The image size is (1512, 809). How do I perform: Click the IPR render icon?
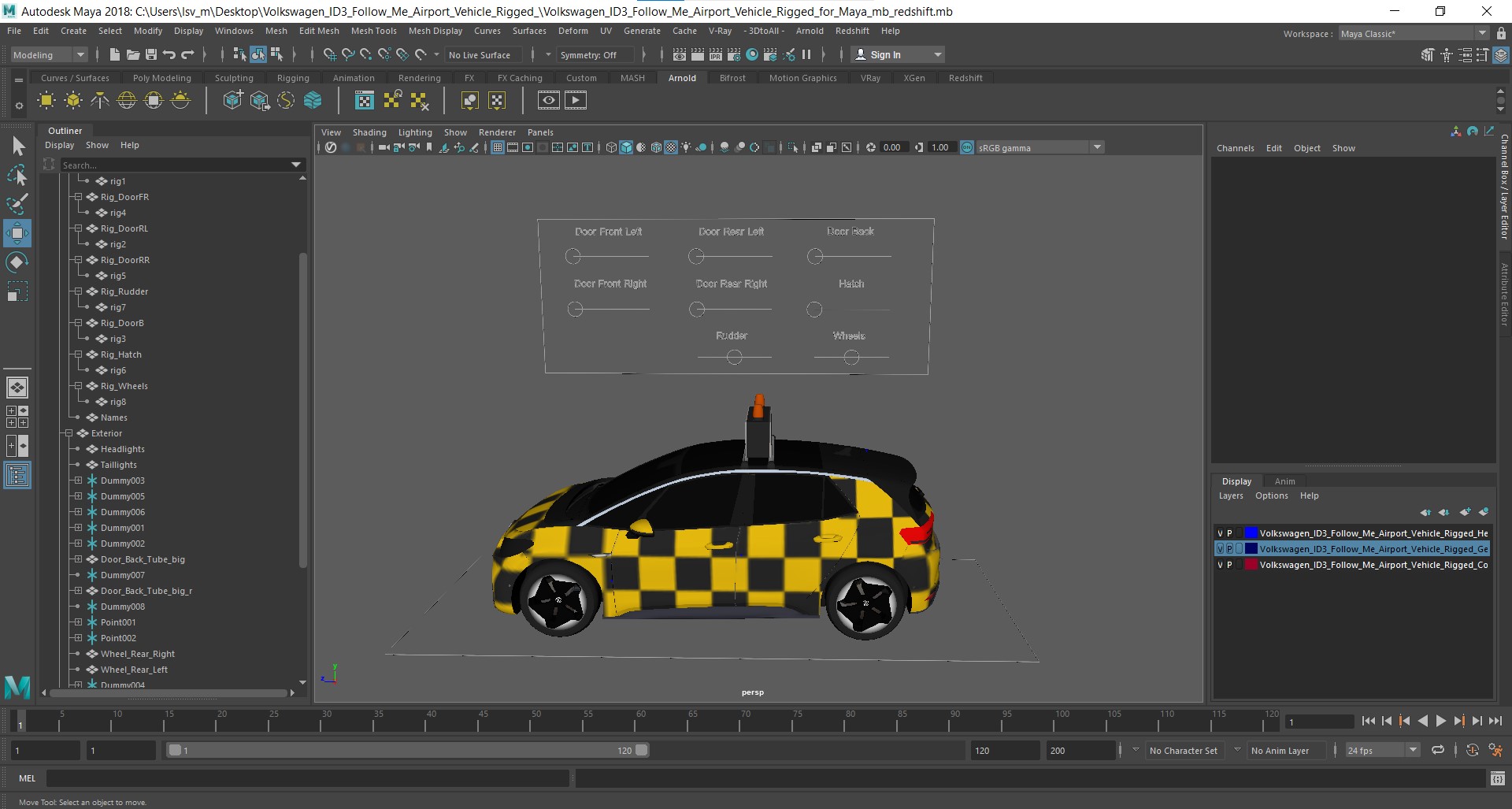point(716,54)
